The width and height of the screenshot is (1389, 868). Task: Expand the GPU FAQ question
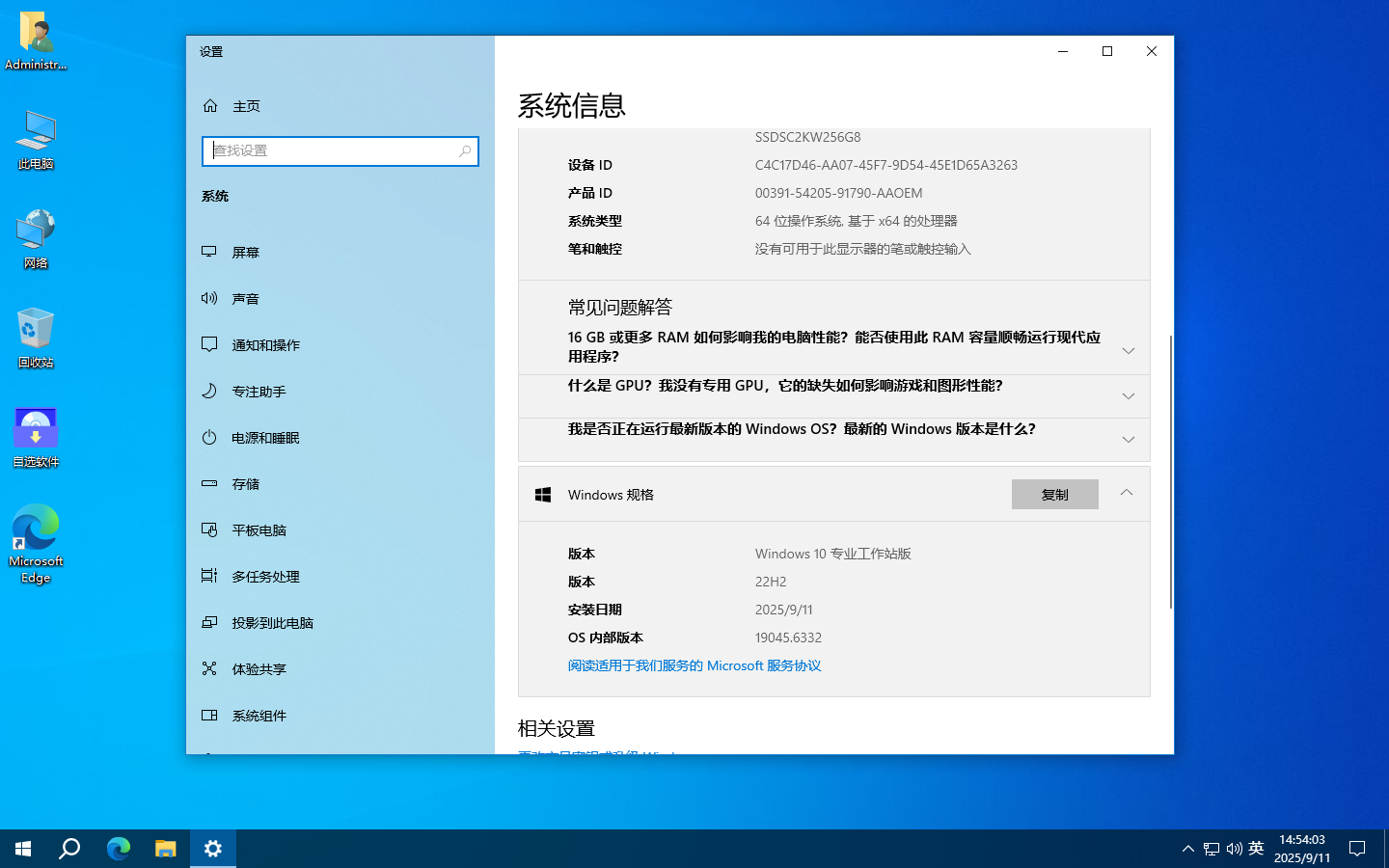(x=1128, y=396)
